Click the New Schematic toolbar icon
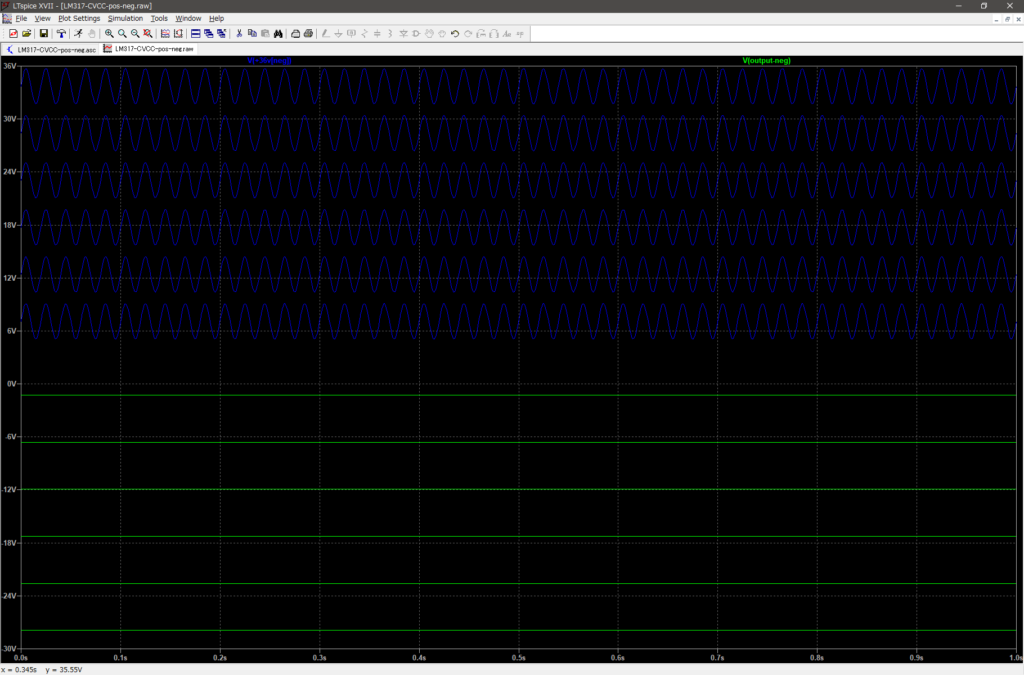The height and width of the screenshot is (675, 1024). tap(13, 33)
